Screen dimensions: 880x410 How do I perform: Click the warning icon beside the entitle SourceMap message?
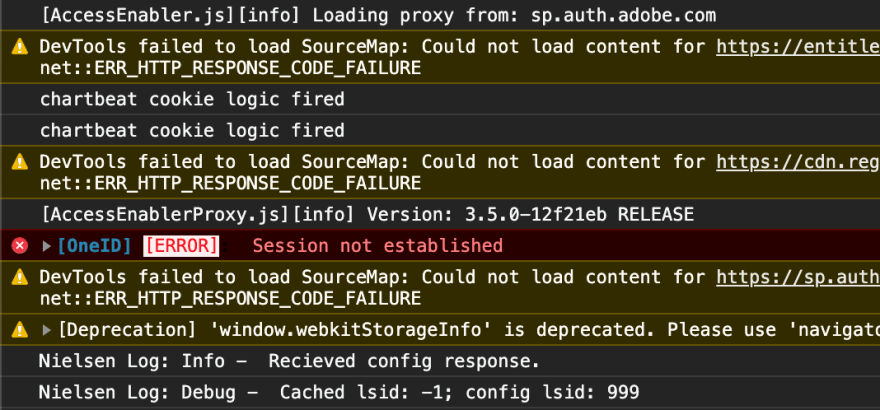point(20,47)
